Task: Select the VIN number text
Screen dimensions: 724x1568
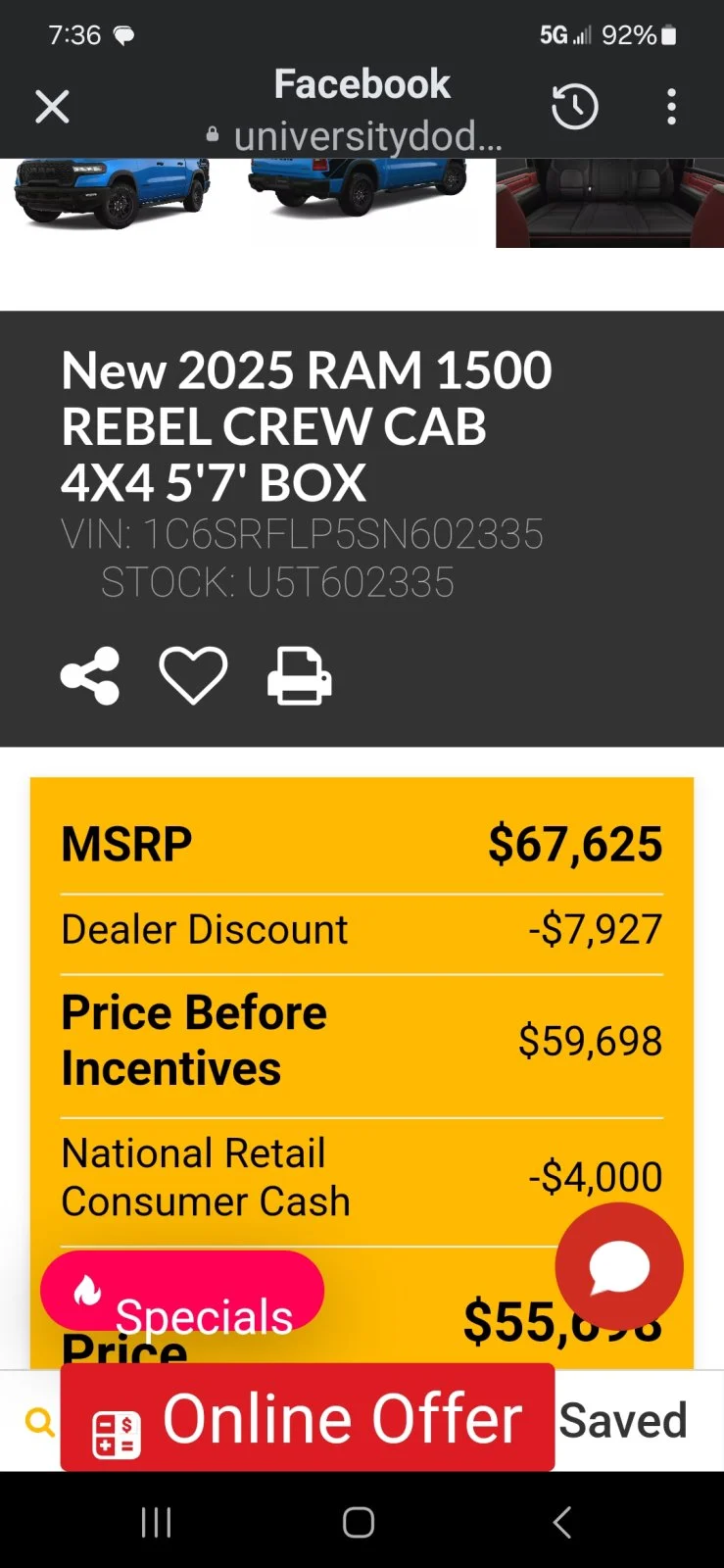Action: (302, 534)
